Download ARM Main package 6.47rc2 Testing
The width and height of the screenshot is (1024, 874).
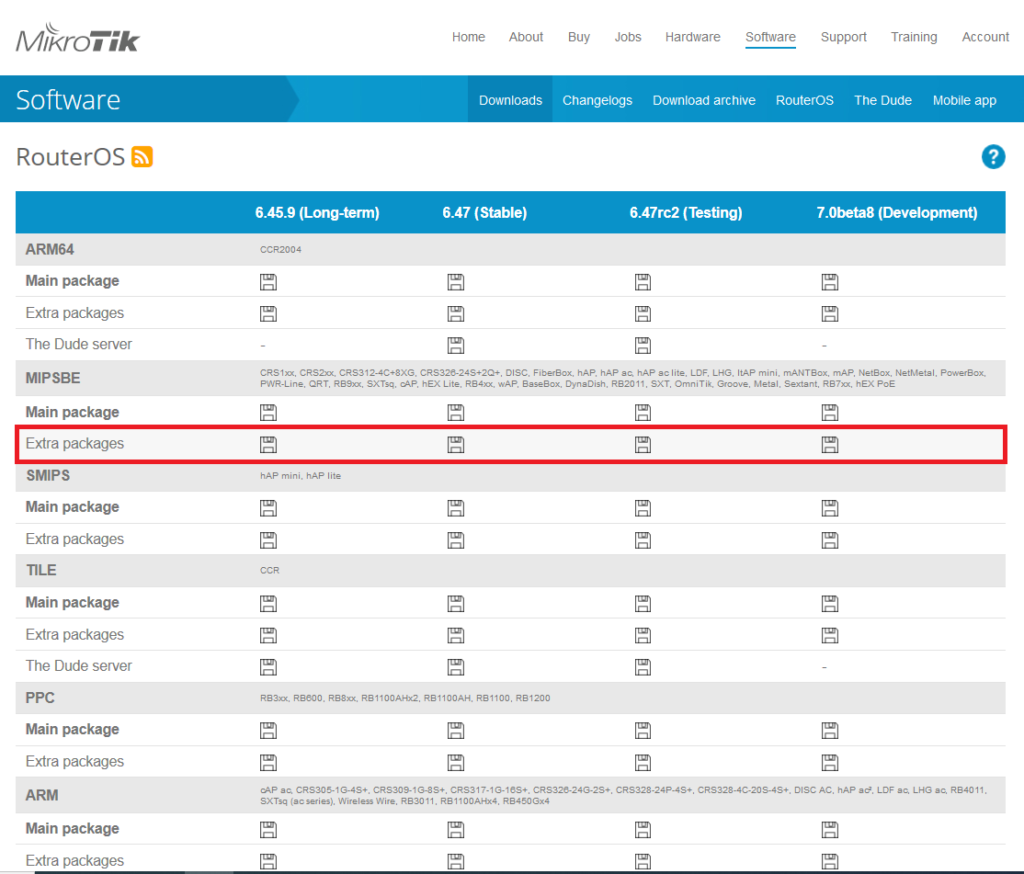[x=643, y=830]
